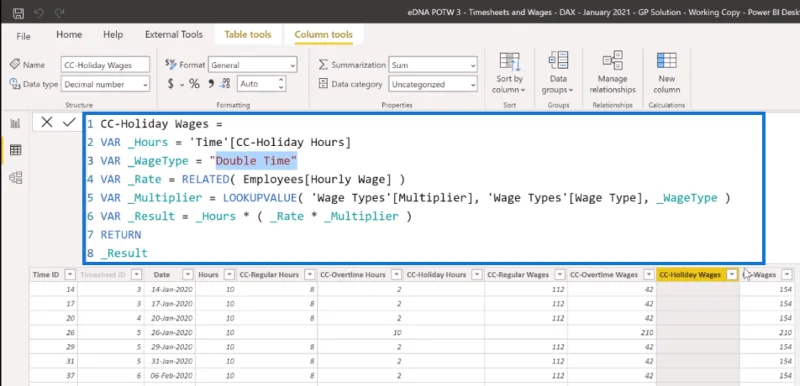The width and height of the screenshot is (800, 386).
Task: Open the Time ID column filter dropdown
Action: 70,275
